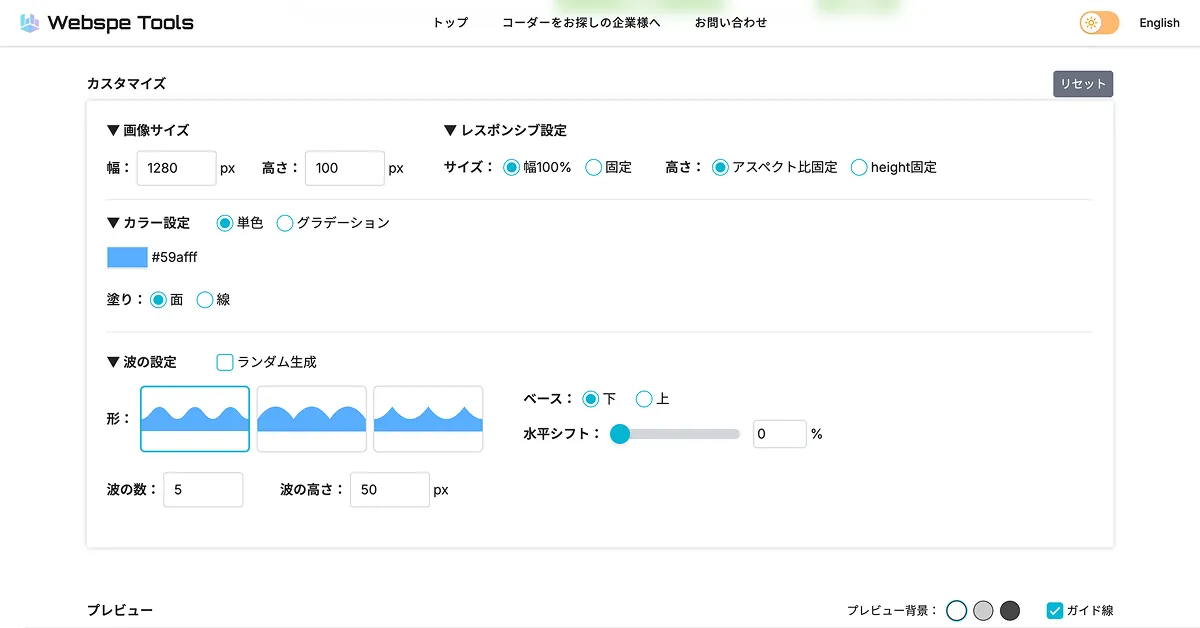Uncheck the ガイド線 checkbox

click(1055, 610)
